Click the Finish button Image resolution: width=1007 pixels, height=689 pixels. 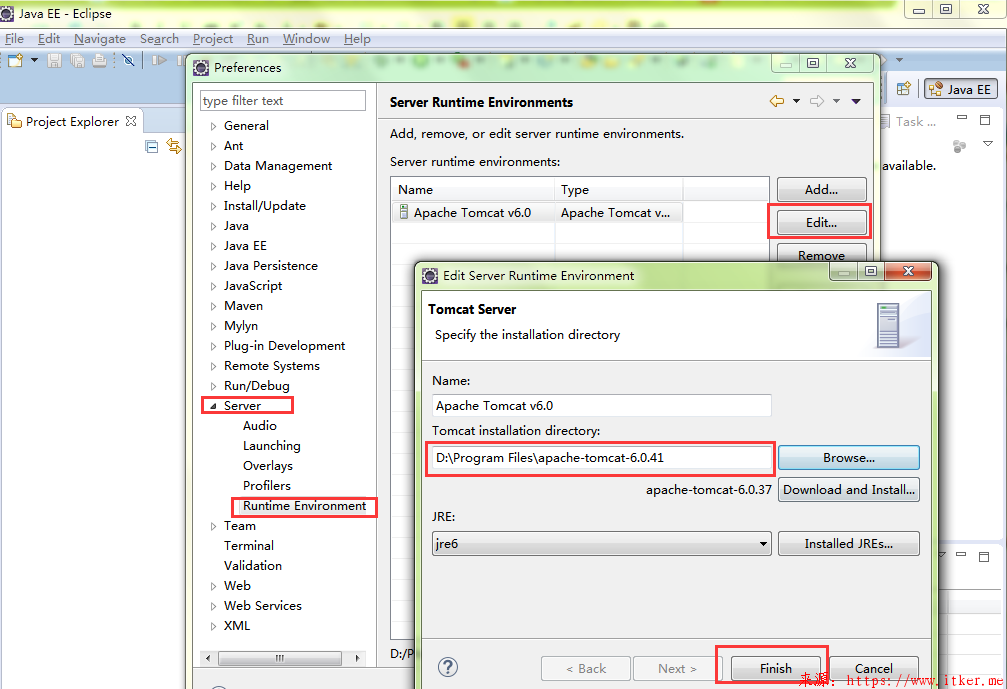pos(776,668)
